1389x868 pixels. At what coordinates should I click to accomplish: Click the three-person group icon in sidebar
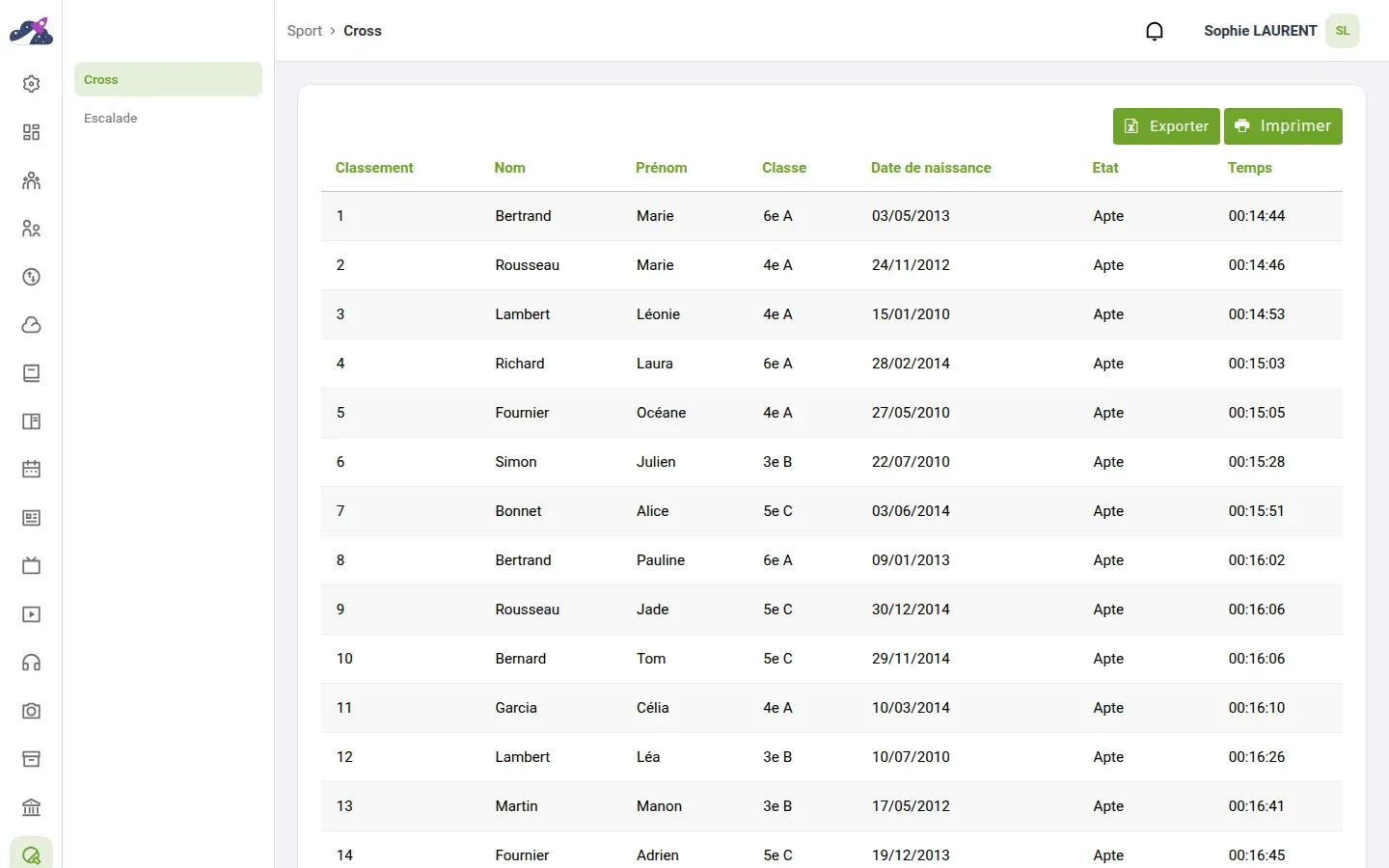[x=31, y=180]
